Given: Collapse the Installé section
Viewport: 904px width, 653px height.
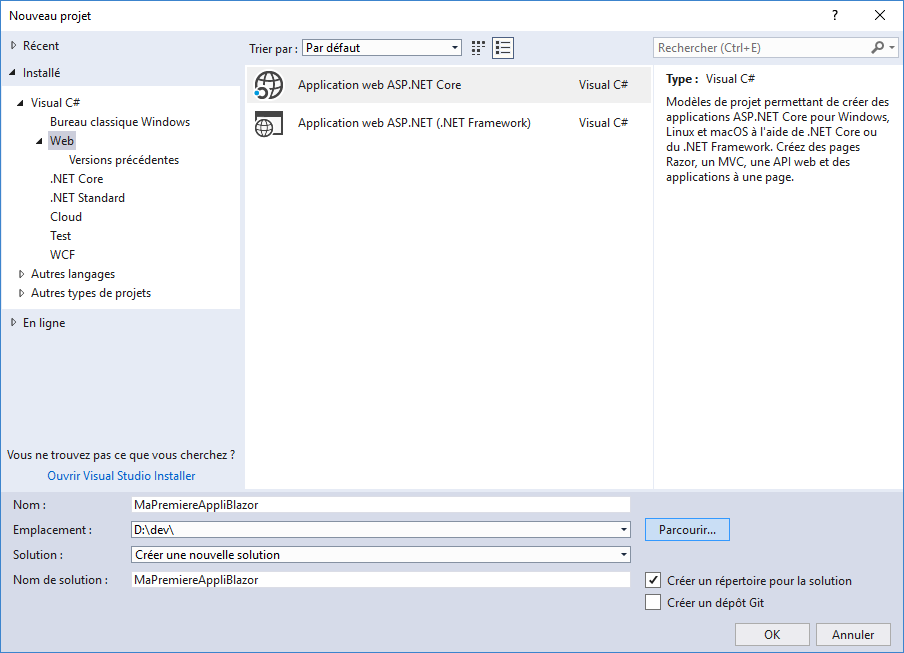Looking at the screenshot, I should tap(13, 73).
